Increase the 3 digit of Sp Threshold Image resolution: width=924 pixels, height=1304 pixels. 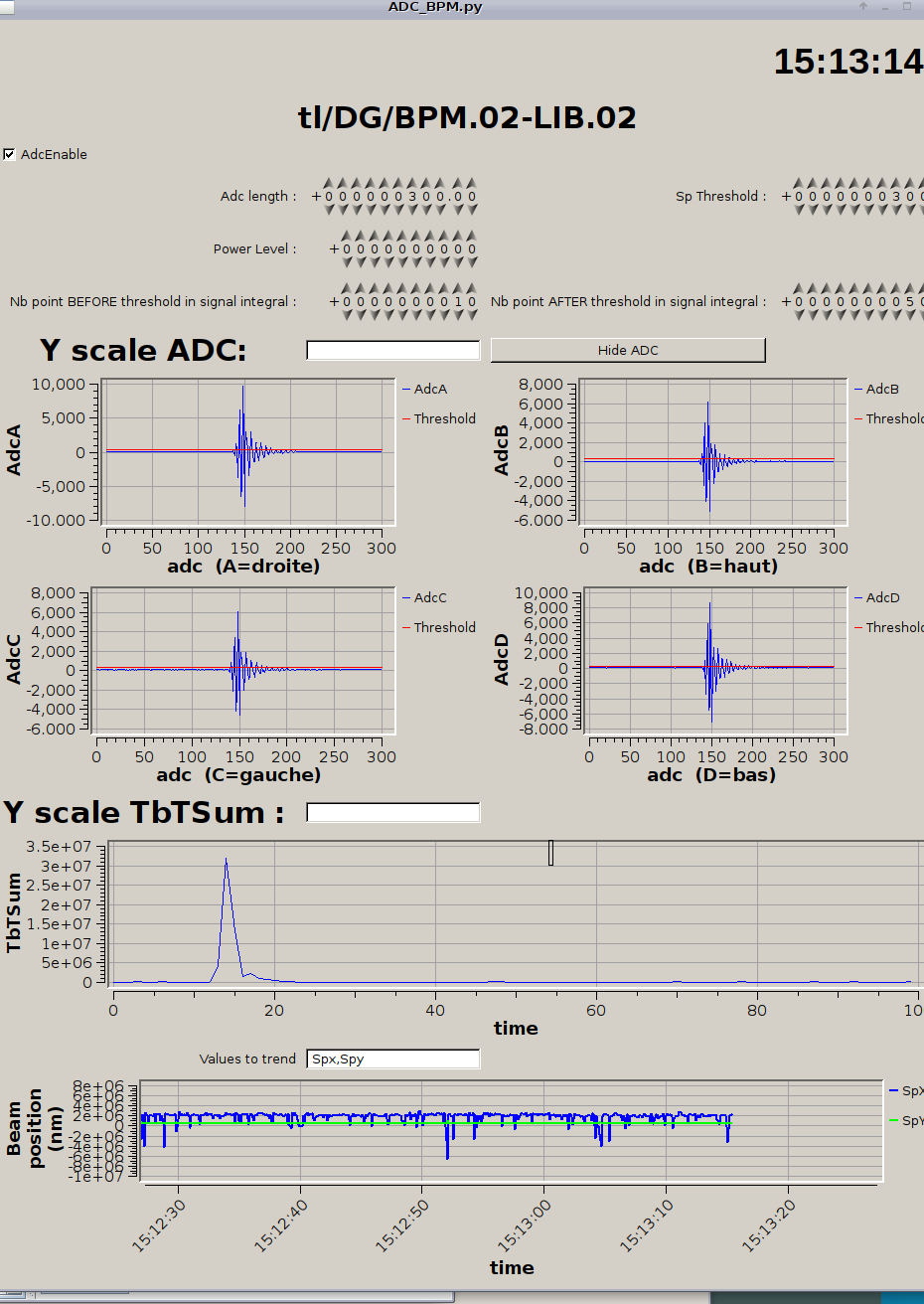pos(895,184)
